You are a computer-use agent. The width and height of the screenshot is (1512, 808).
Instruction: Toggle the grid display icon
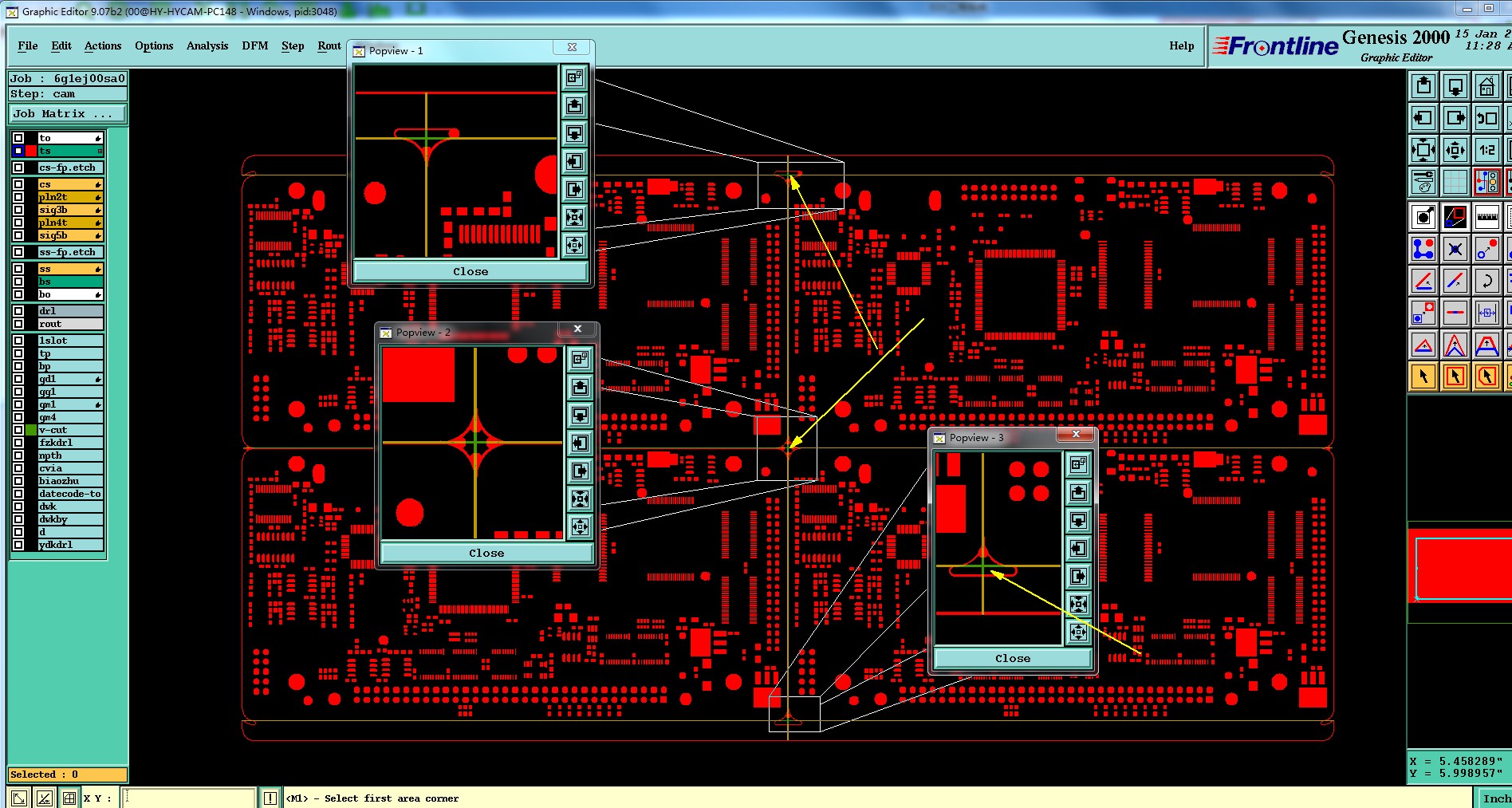click(1455, 182)
